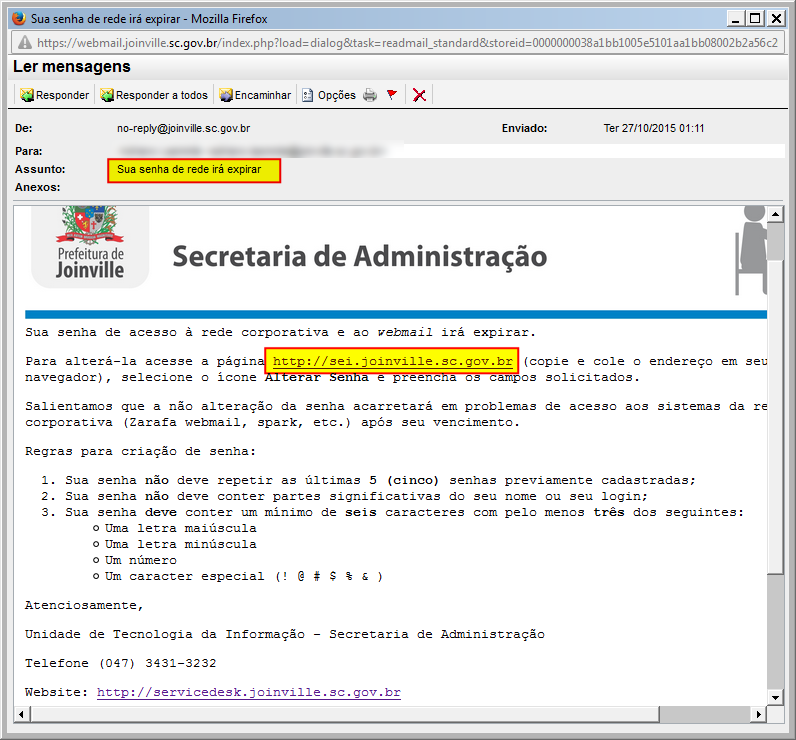Viewport: 796px width, 740px height.
Task: Click the Responder reply button
Action: (x=55, y=95)
